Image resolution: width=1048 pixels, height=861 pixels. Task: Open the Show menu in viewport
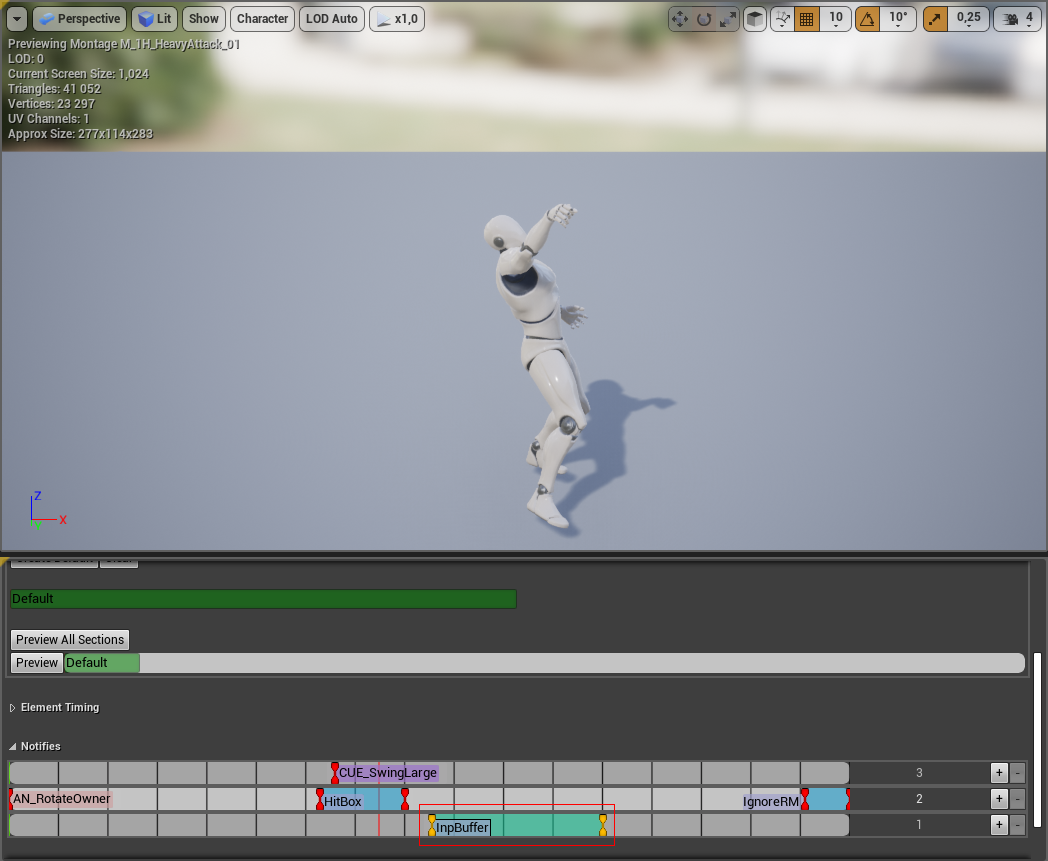point(203,19)
